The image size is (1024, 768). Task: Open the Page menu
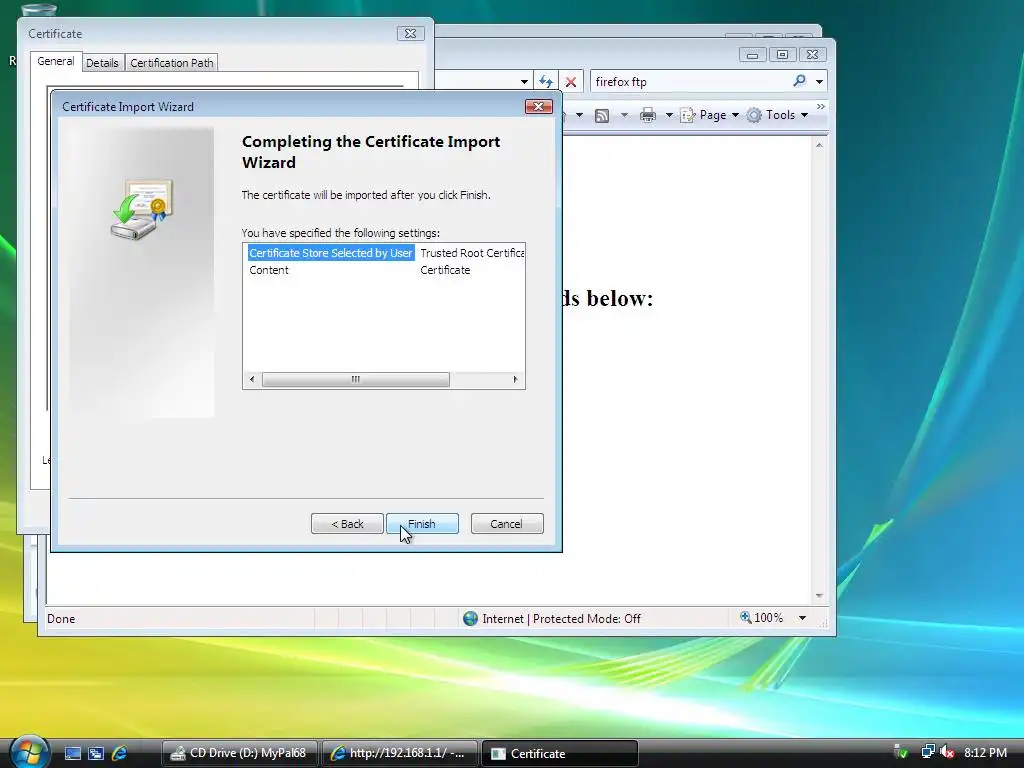pos(710,115)
